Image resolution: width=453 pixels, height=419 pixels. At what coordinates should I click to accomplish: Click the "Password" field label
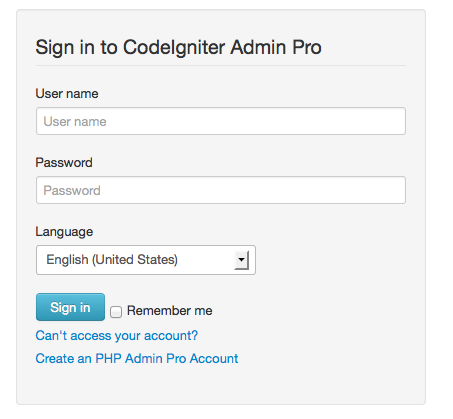point(64,163)
